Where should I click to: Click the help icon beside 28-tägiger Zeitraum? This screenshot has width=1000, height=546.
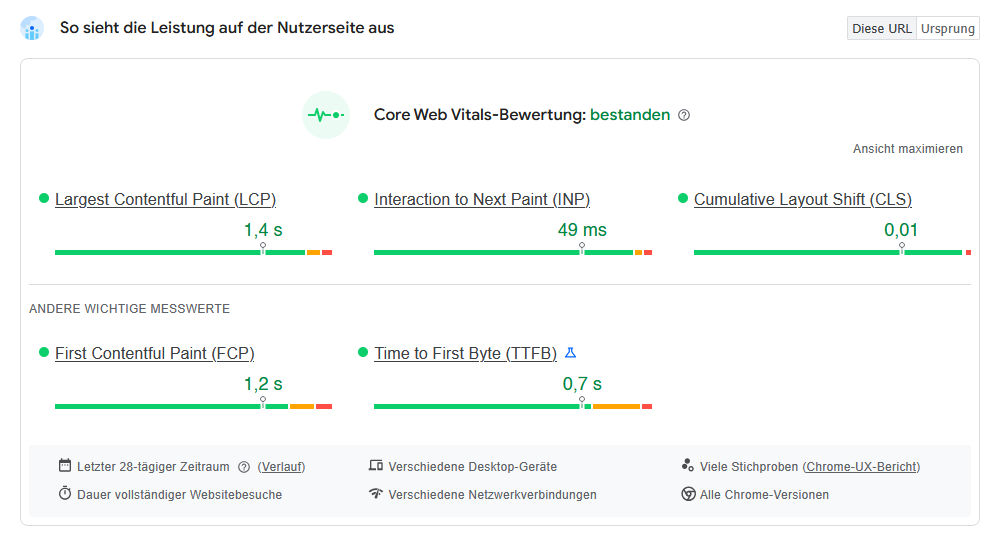point(244,467)
